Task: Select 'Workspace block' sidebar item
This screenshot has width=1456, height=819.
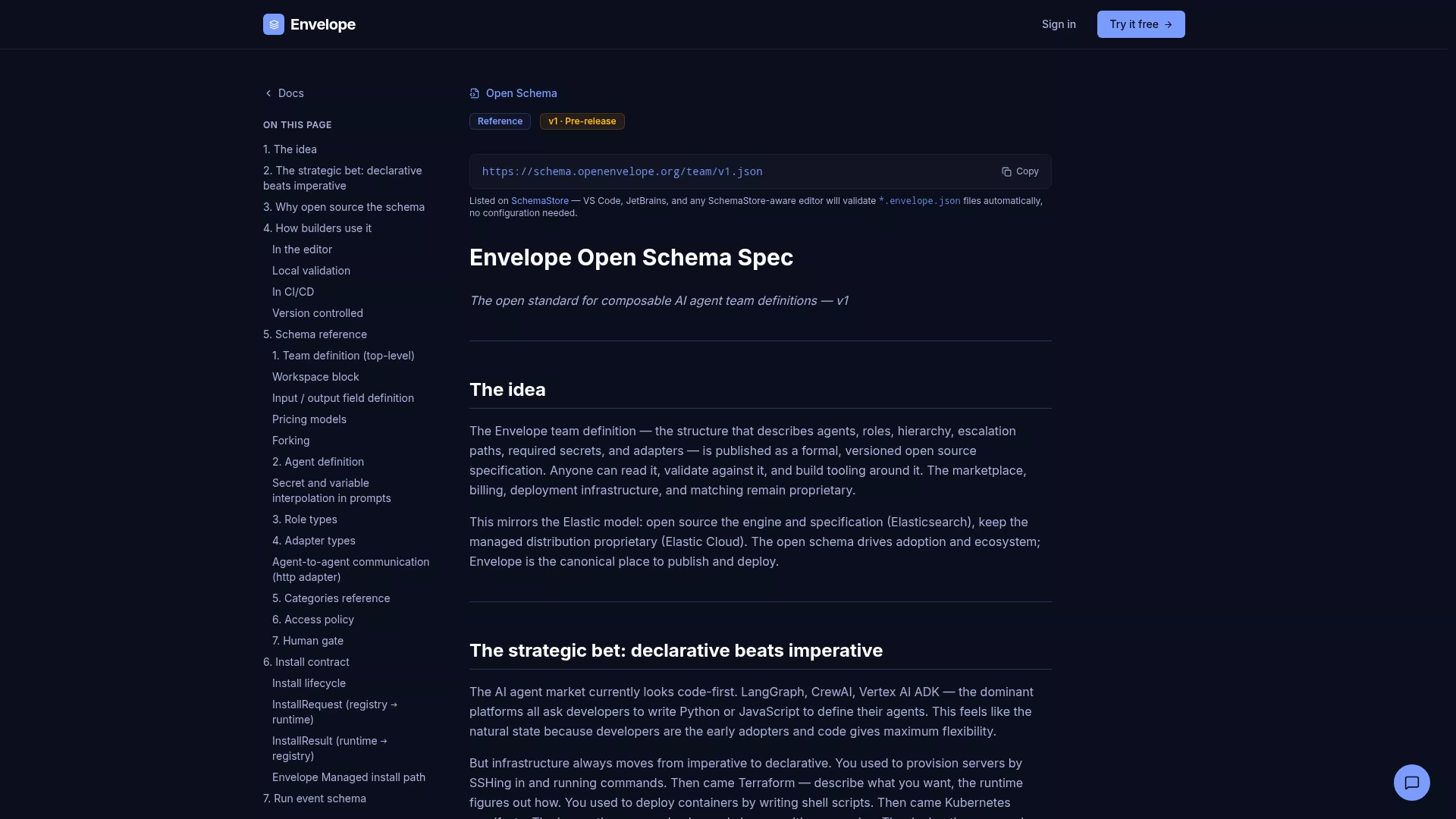Action: tap(316, 377)
